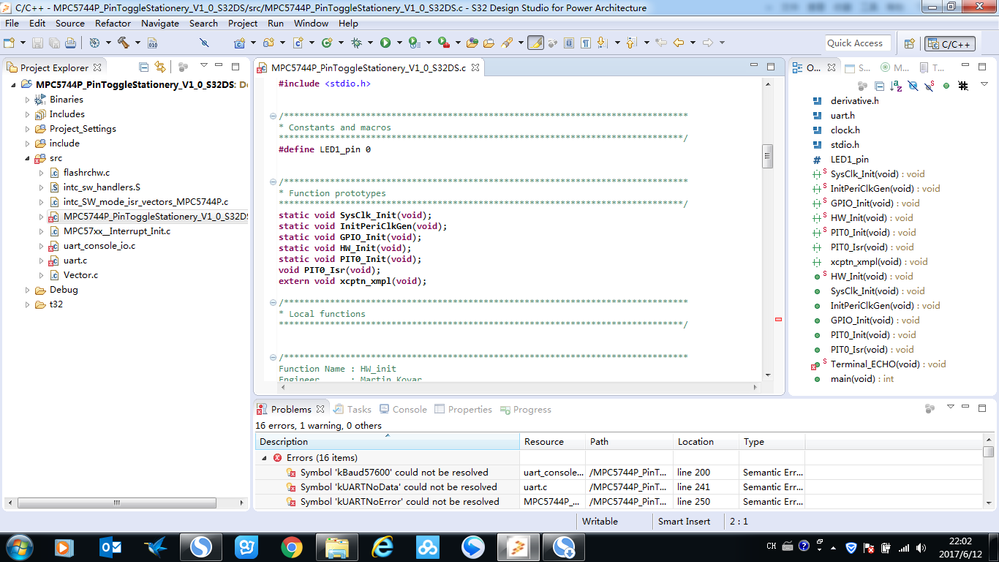Click the green Run toolbar icon
Screen dimensions: 999x562
click(385, 43)
